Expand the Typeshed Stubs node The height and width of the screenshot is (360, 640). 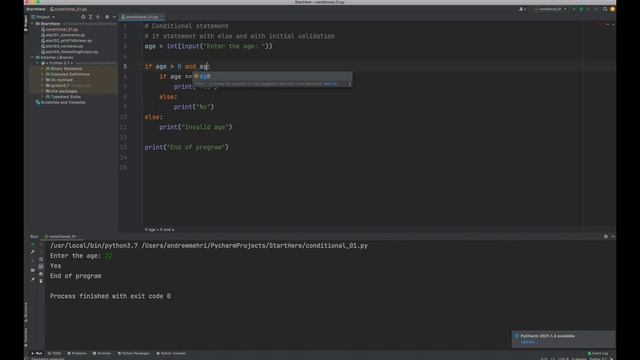tap(42, 97)
